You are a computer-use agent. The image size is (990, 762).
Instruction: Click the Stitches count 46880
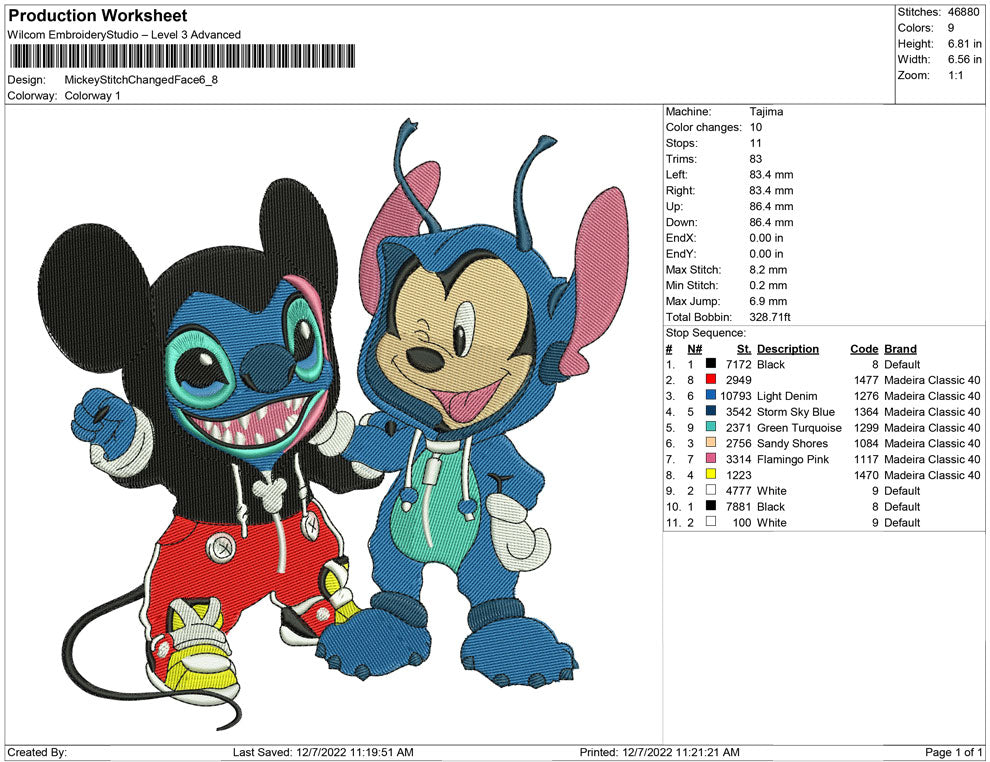[x=962, y=13]
